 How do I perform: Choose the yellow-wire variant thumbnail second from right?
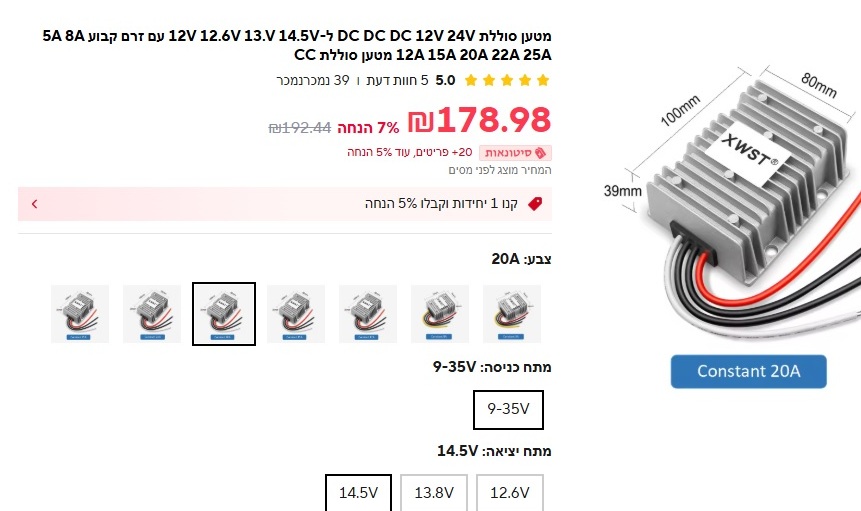tap(440, 314)
